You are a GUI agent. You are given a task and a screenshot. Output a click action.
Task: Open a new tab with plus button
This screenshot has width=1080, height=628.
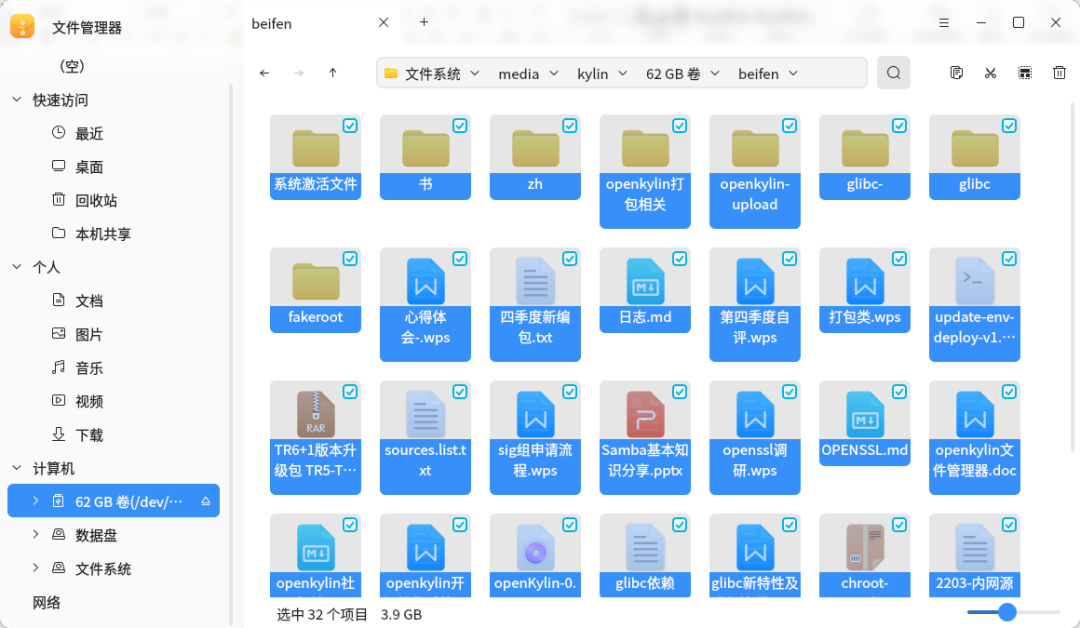[x=424, y=22]
